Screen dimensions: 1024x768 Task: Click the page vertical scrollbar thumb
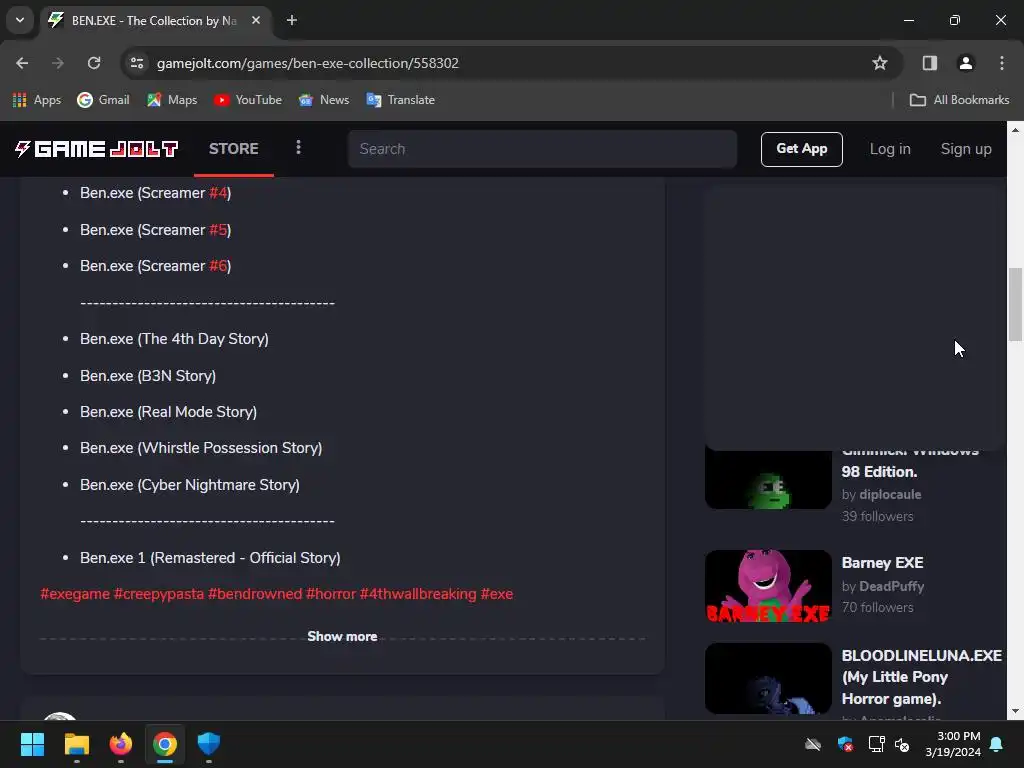coord(1015,304)
